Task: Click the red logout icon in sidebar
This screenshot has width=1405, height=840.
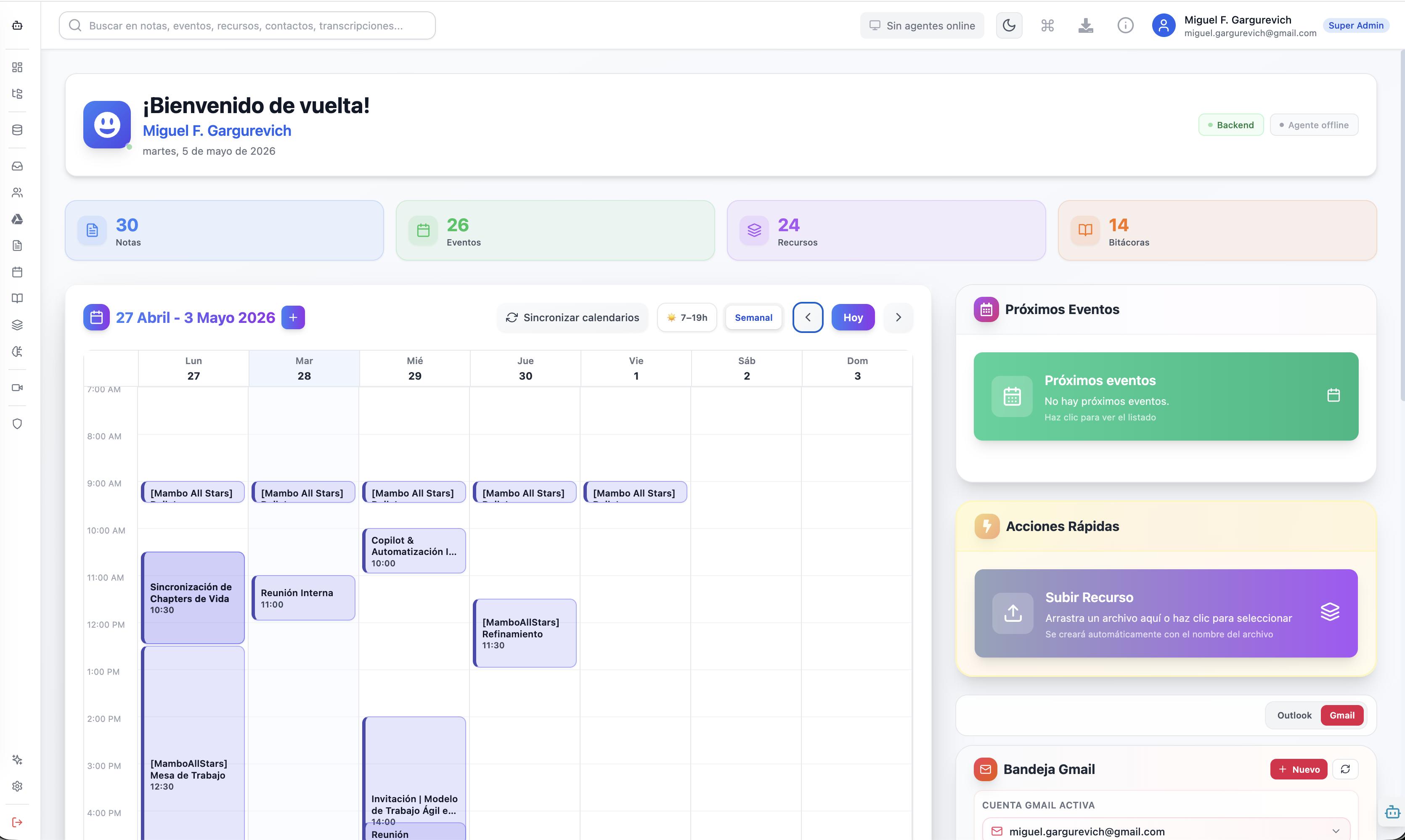Action: [17, 822]
